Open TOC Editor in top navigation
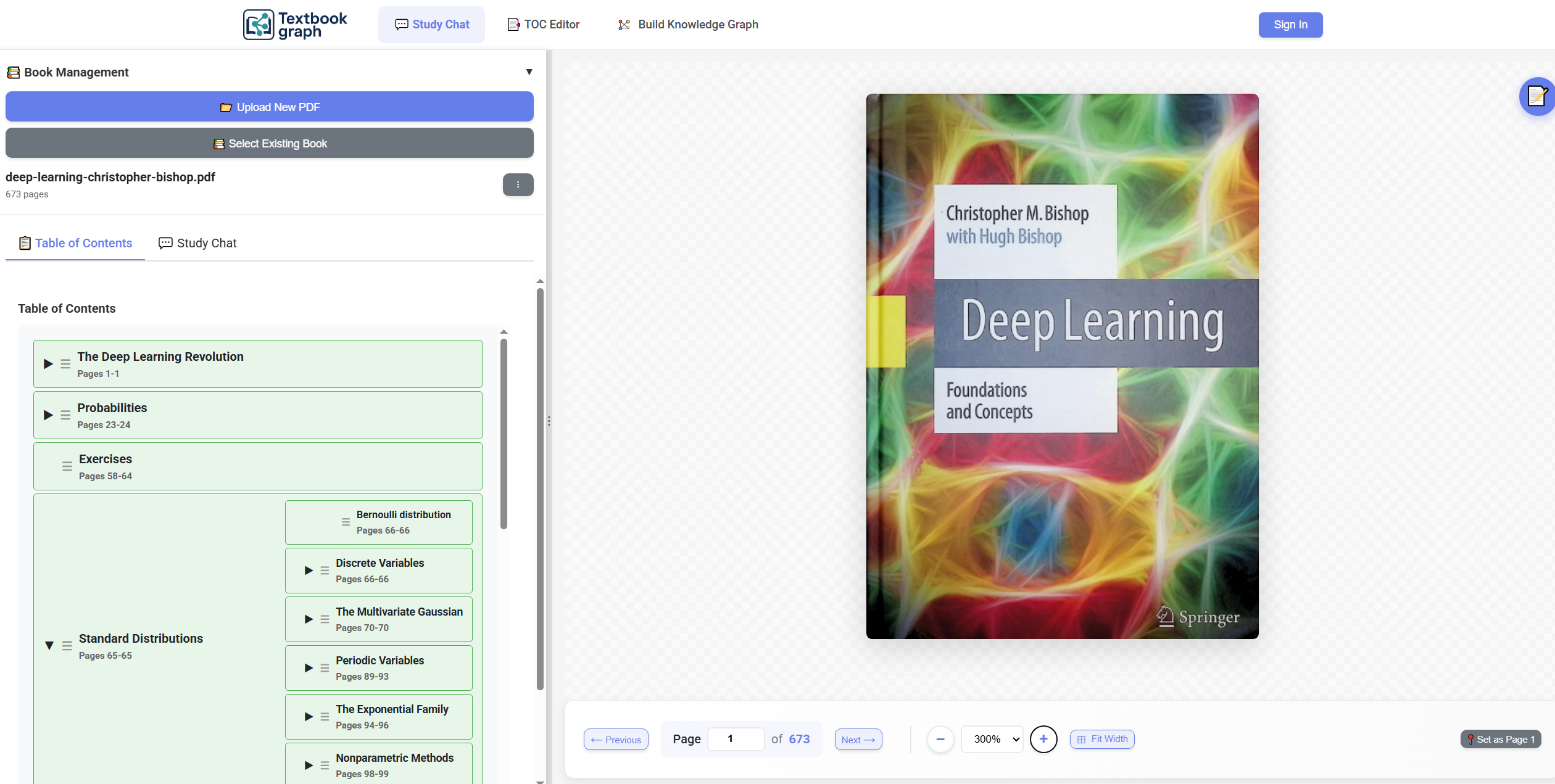The image size is (1555, 784). [544, 25]
